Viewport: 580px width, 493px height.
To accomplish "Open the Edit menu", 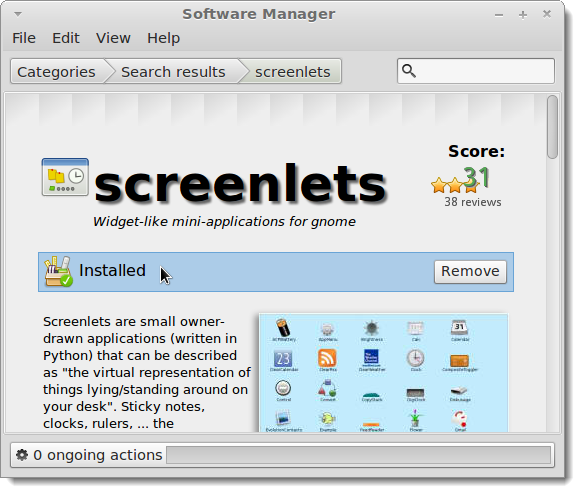I will 66,38.
